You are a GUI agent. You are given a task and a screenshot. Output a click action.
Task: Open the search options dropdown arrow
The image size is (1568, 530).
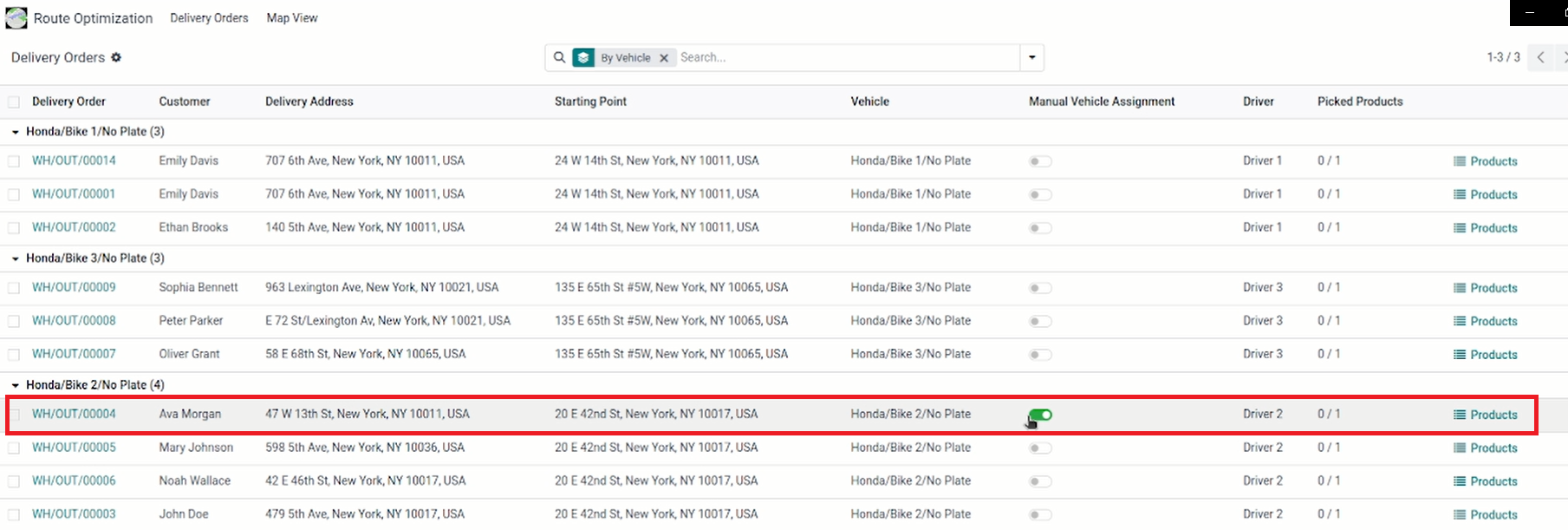[1031, 57]
